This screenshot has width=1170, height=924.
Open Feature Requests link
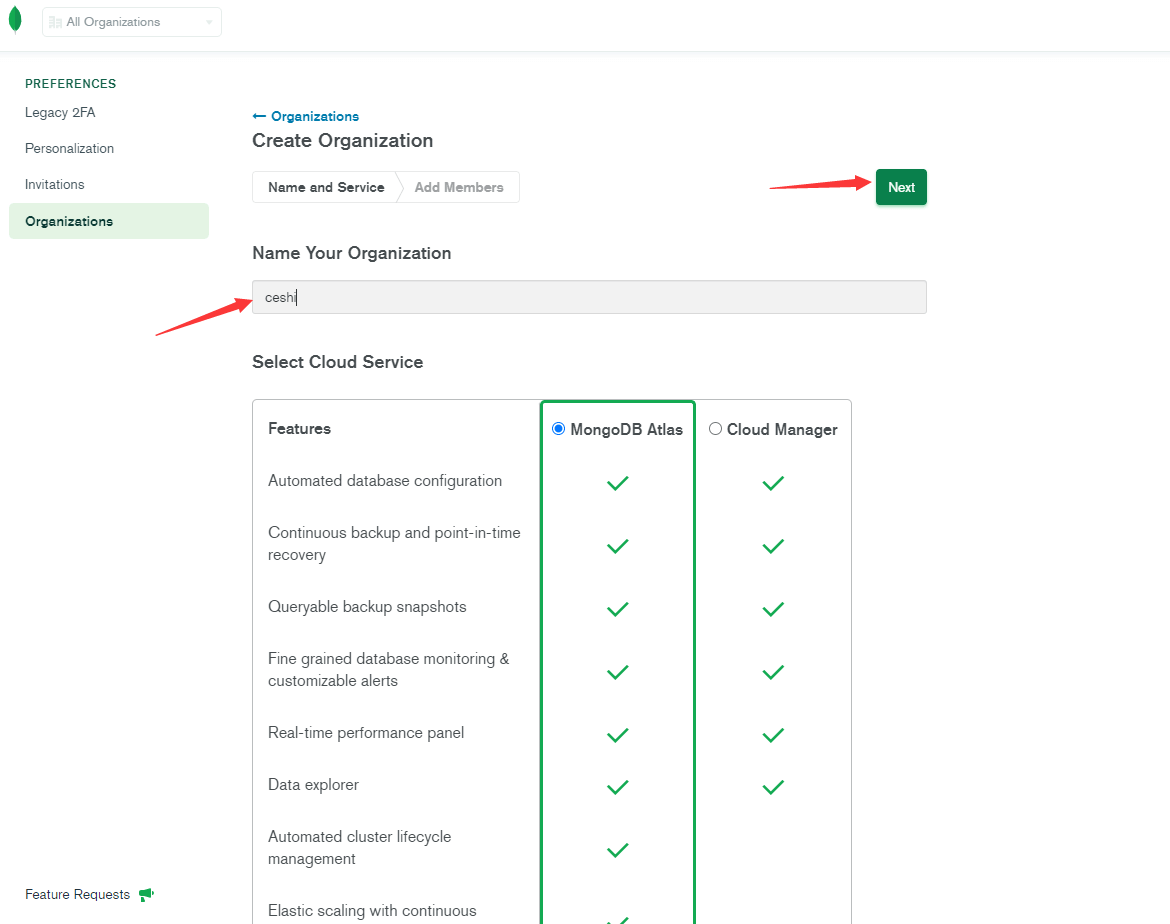coord(78,894)
